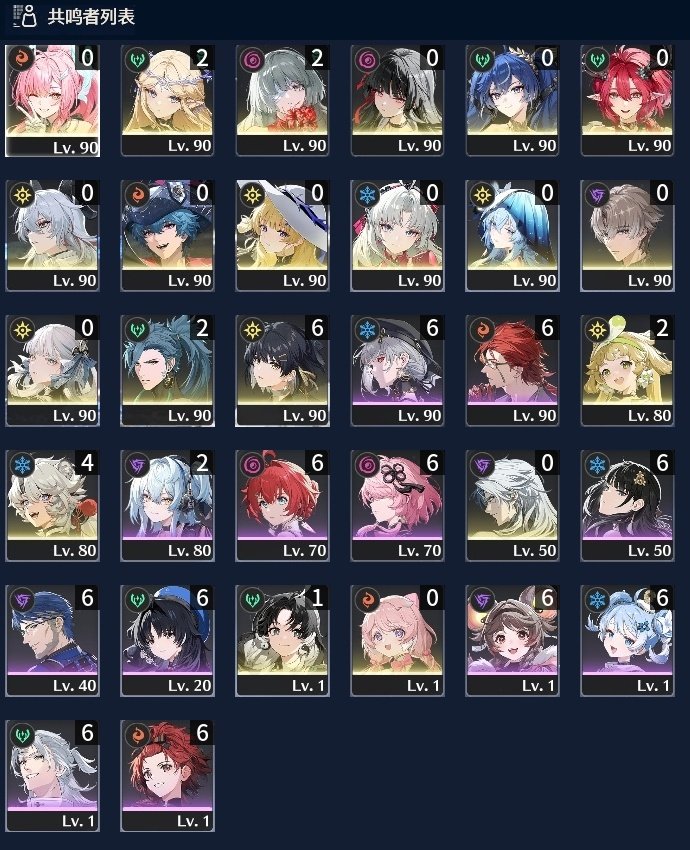The image size is (690, 850).
Task: Click havoc swirl icon on red-haired Lv. 70 character
Action: click(253, 465)
